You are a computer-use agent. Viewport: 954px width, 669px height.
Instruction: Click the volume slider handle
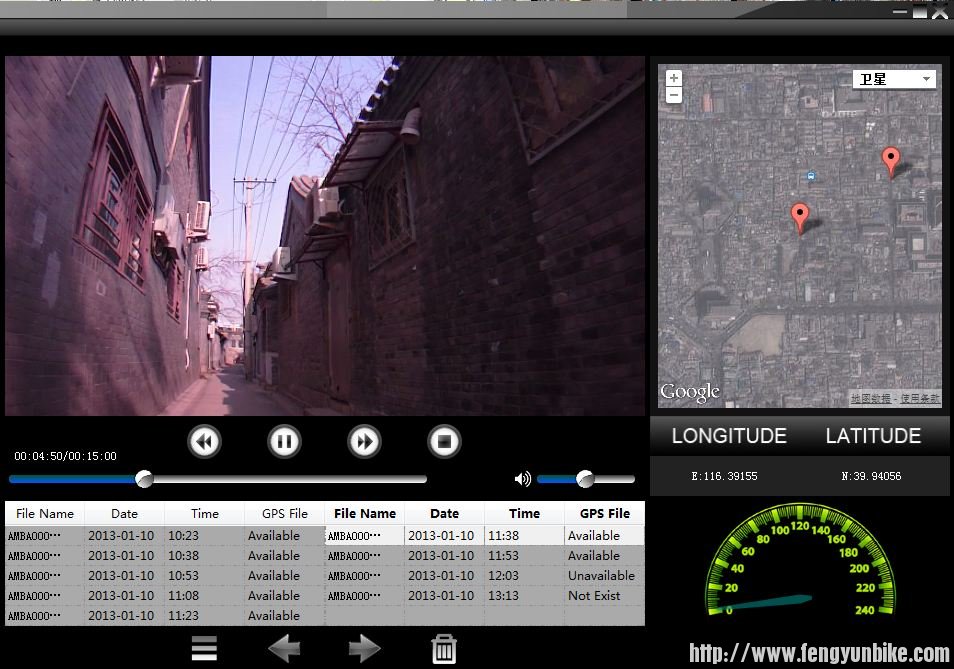point(586,479)
